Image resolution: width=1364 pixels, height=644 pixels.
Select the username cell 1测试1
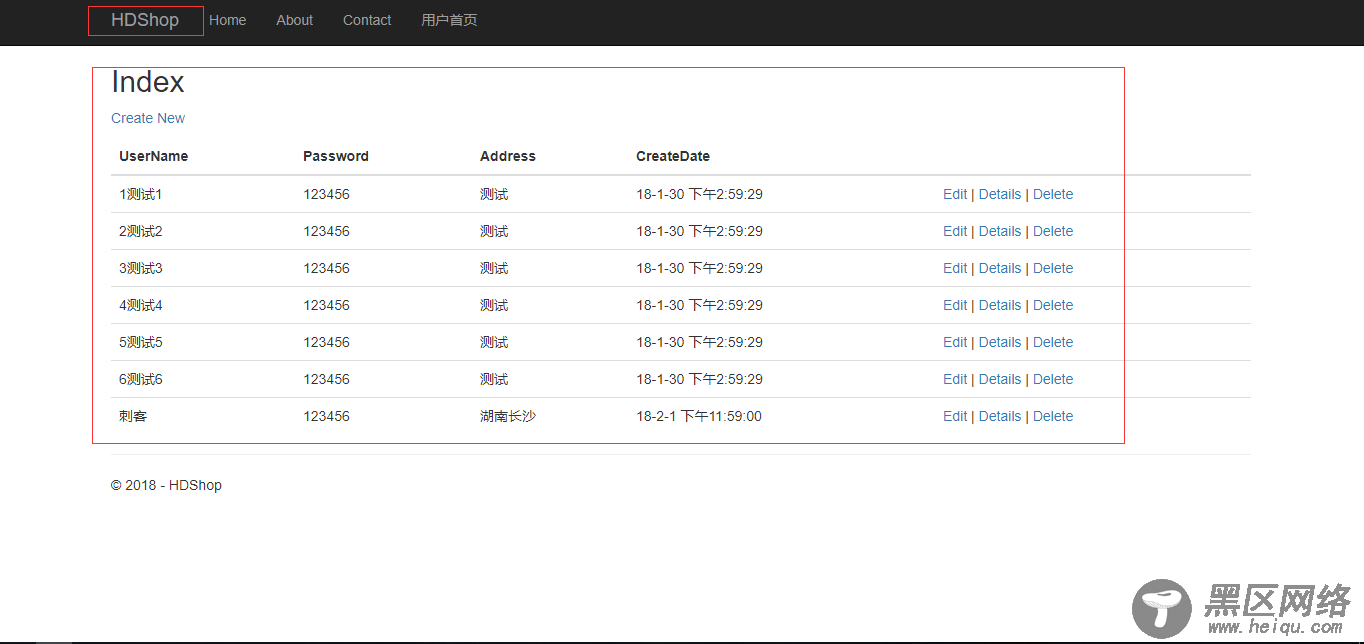(140, 194)
